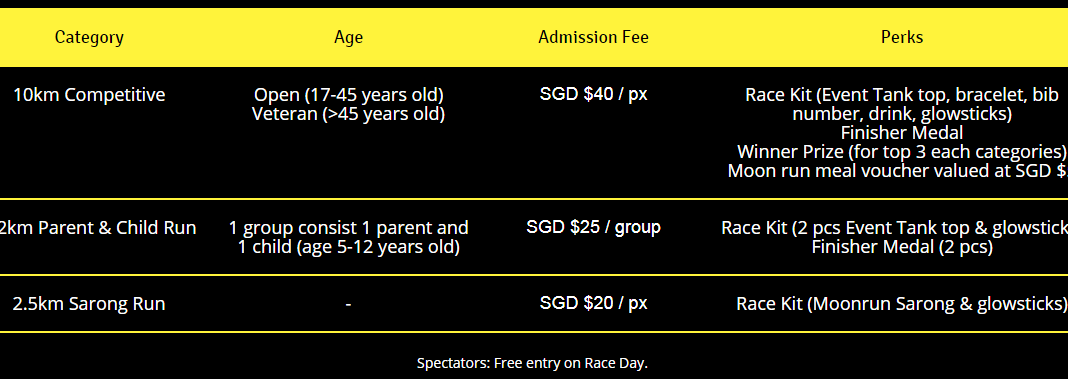The height and width of the screenshot is (379, 1068).
Task: Select the Parent & Child Run category
Action: (97, 228)
